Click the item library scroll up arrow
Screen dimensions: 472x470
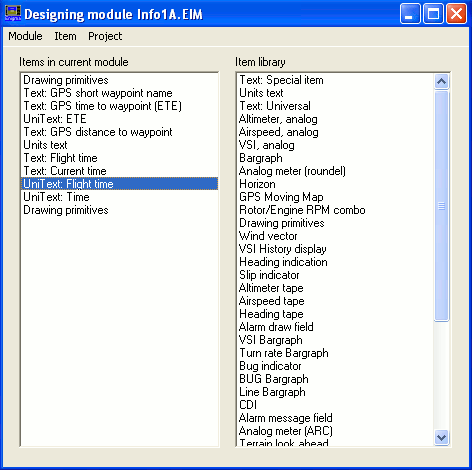441,81
